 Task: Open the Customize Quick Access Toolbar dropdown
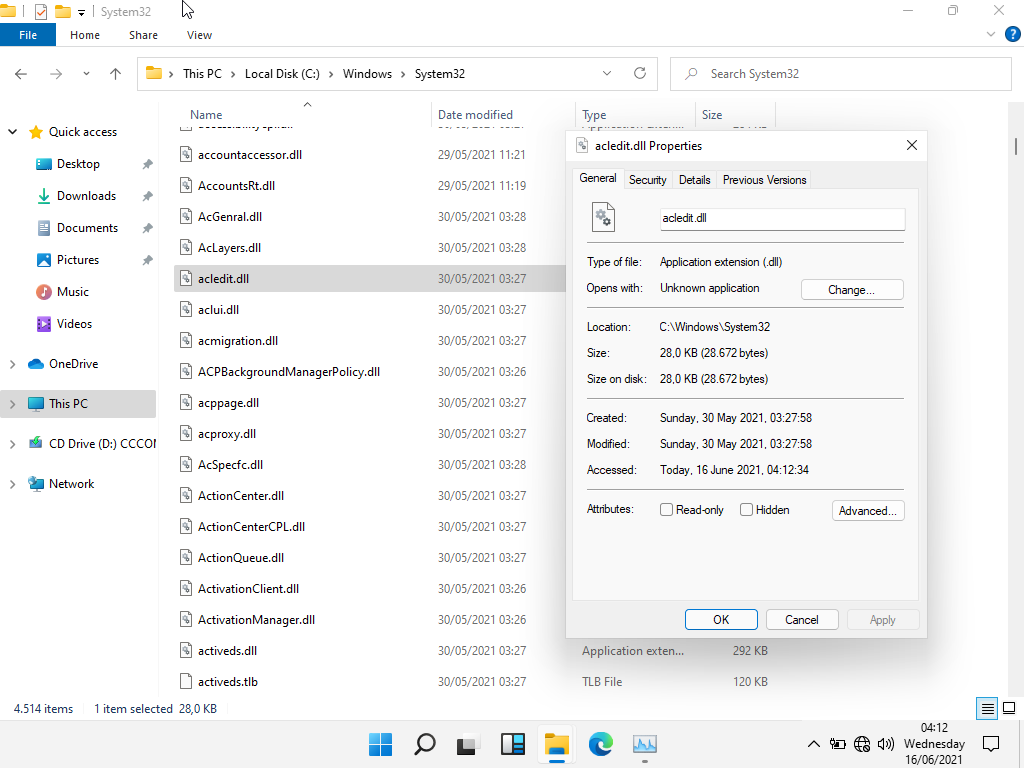click(81, 12)
